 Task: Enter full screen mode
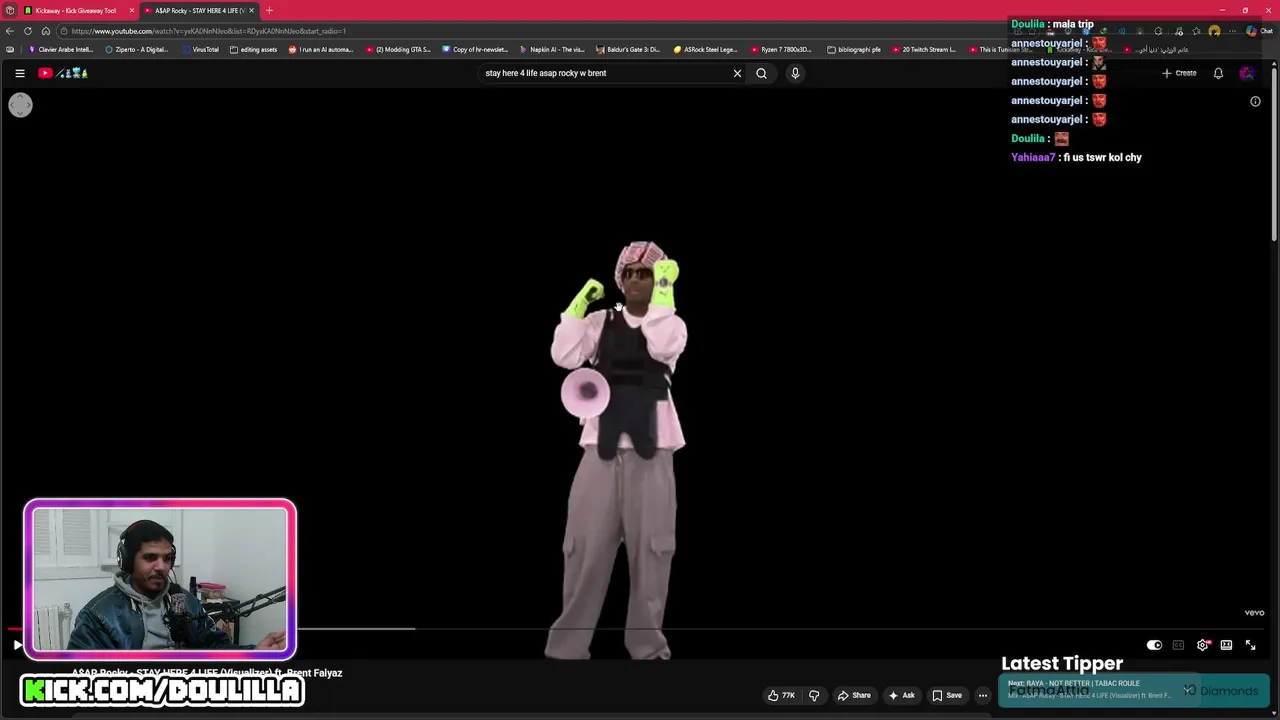[1250, 645]
